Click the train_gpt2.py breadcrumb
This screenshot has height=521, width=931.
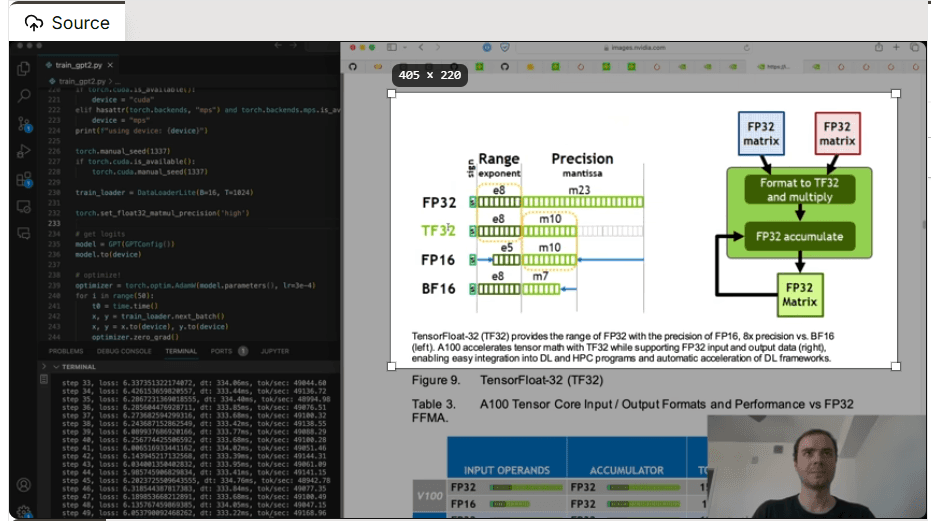[81, 81]
